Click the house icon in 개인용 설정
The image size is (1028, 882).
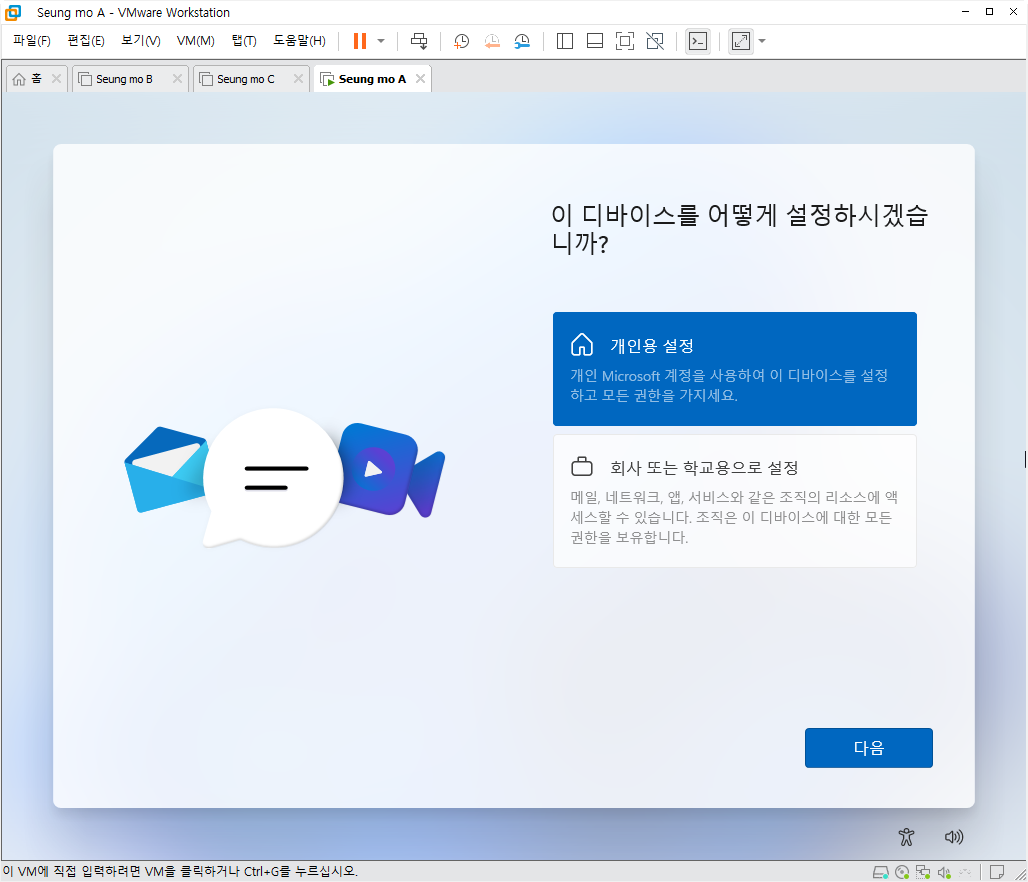(582, 344)
